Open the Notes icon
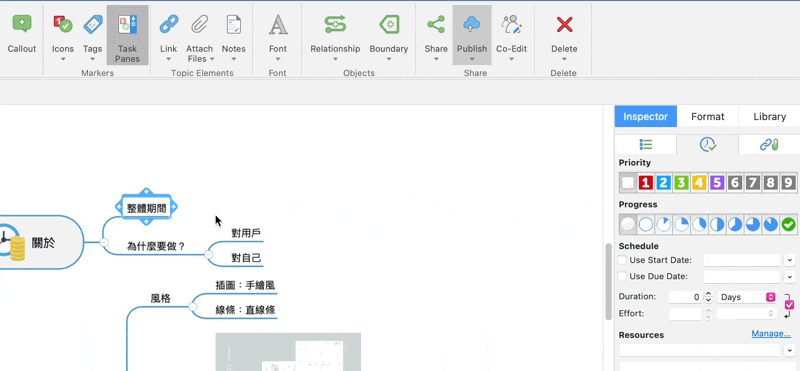 (x=234, y=24)
